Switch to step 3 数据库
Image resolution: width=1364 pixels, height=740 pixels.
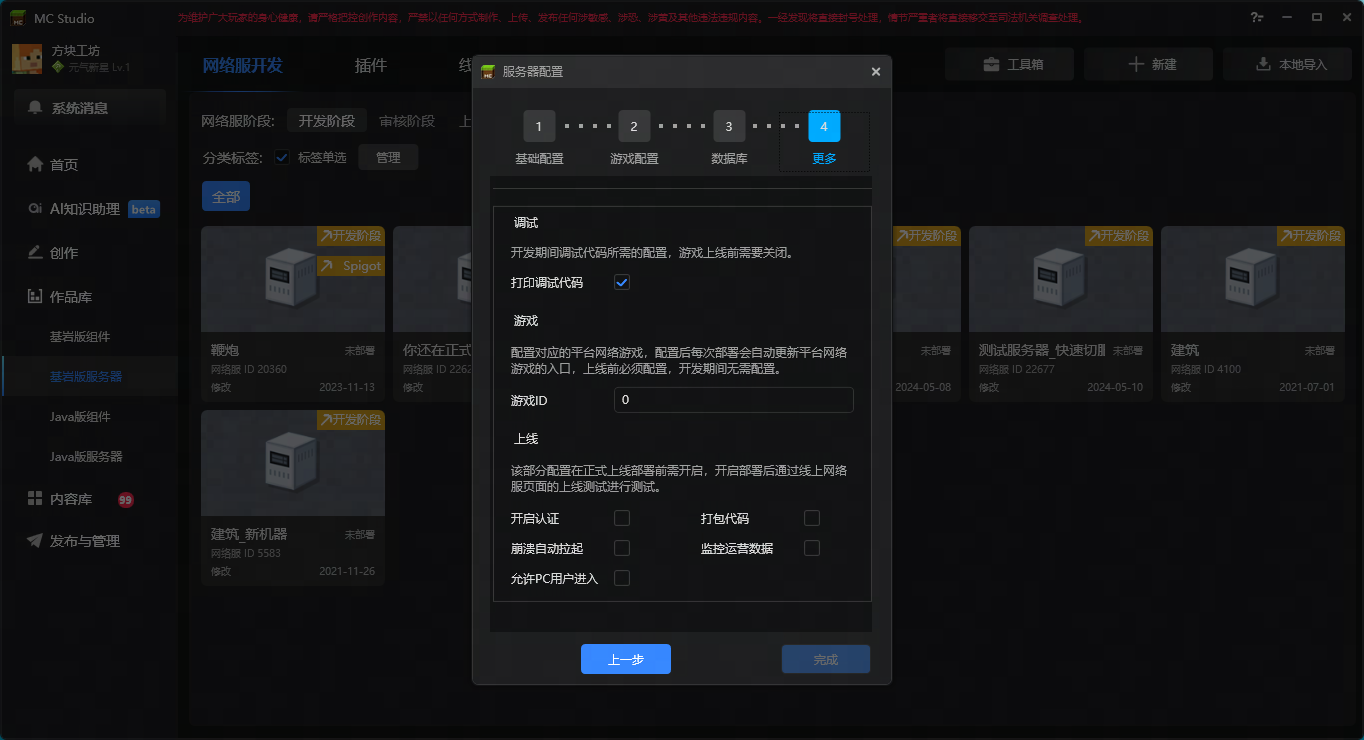coord(729,127)
